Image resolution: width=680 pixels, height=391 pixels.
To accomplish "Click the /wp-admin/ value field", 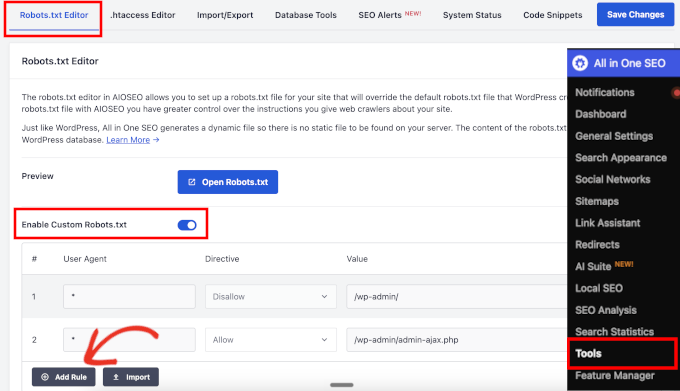I will 456,297.
